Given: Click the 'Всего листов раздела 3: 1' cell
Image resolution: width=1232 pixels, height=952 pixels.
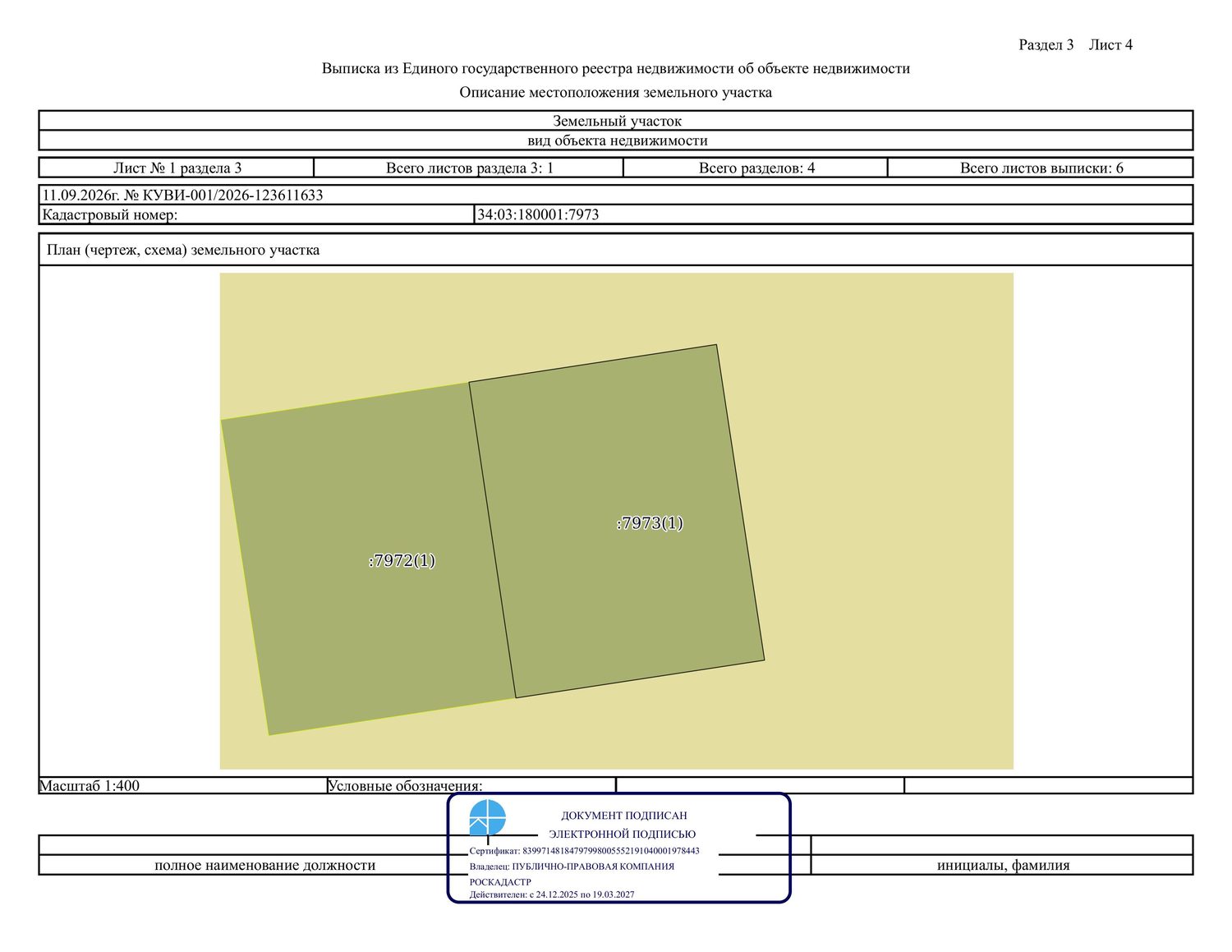Looking at the screenshot, I should [469, 168].
